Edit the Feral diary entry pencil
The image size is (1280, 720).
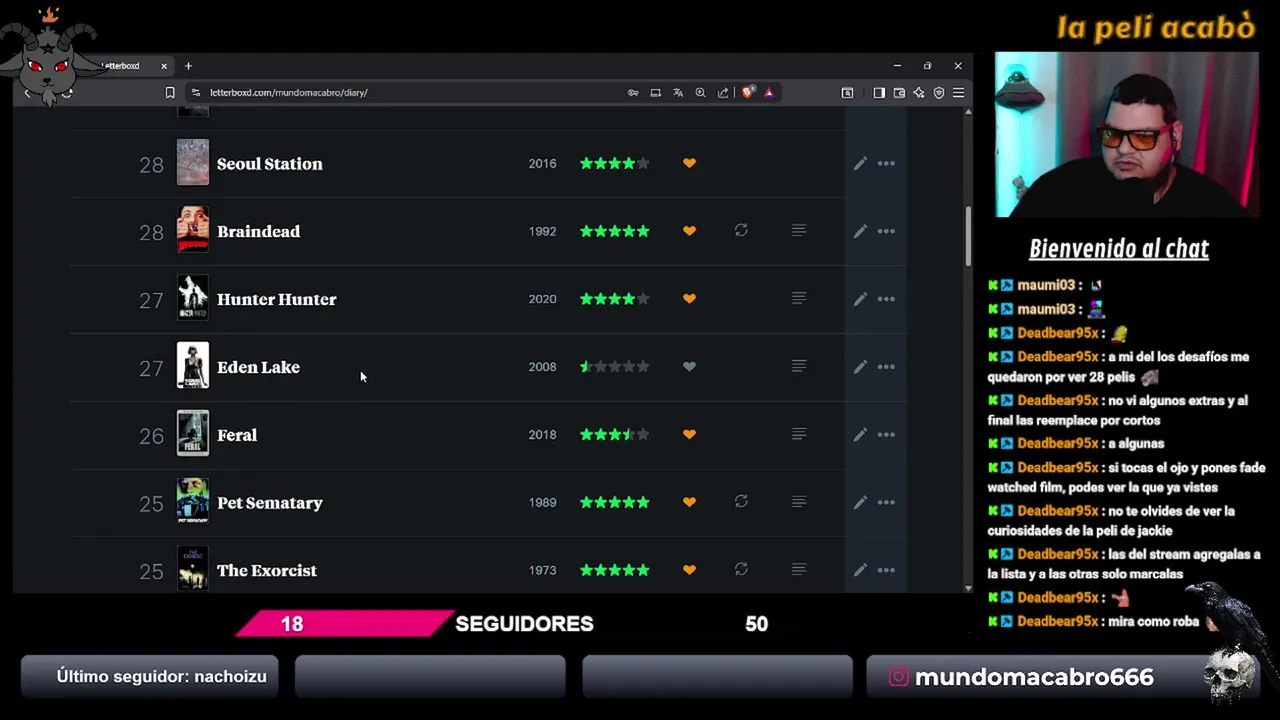click(x=860, y=435)
